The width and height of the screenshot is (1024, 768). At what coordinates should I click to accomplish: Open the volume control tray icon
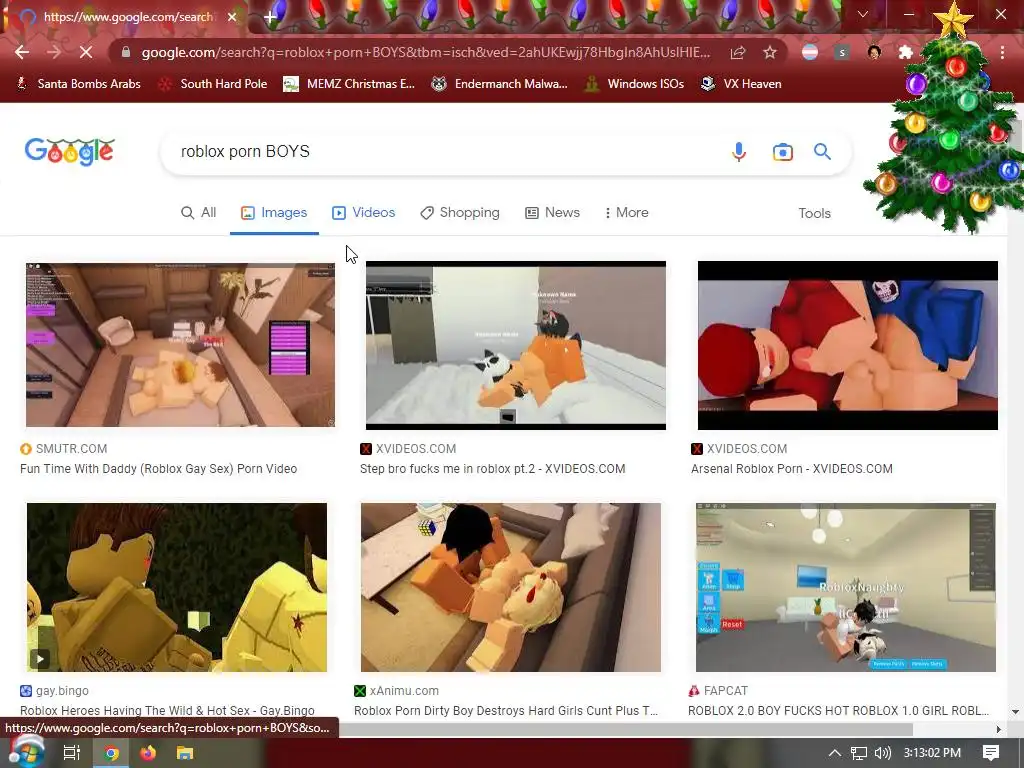point(882,753)
